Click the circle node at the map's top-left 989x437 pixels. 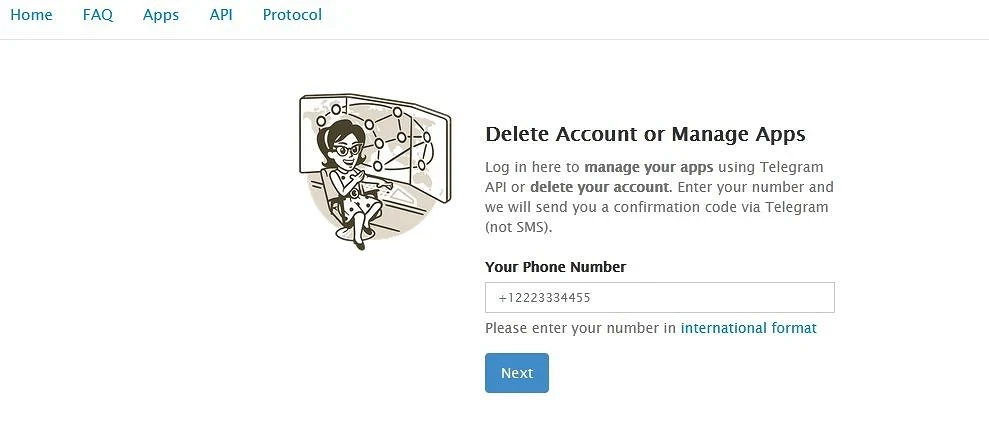tap(321, 120)
